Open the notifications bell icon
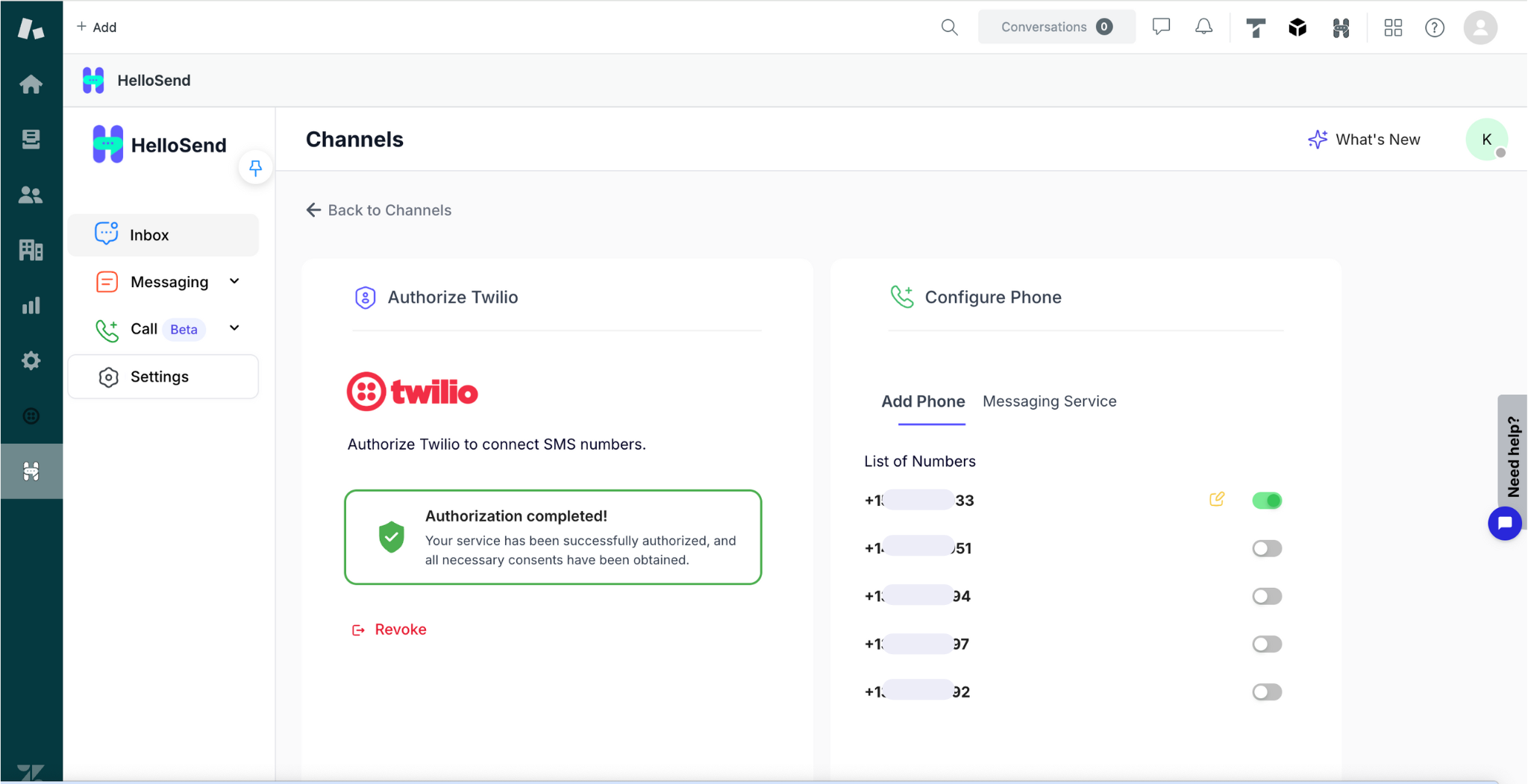The height and width of the screenshot is (784, 1528). 1203,27
